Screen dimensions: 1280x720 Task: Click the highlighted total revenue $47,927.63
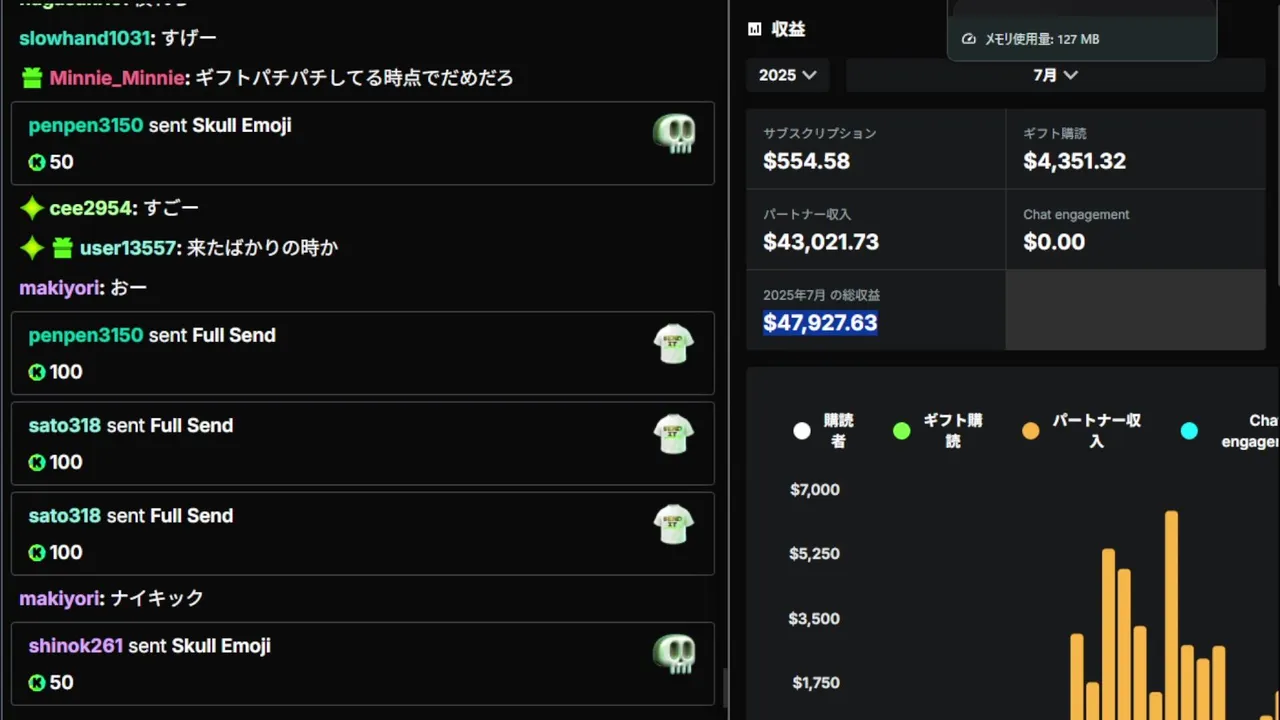(820, 322)
